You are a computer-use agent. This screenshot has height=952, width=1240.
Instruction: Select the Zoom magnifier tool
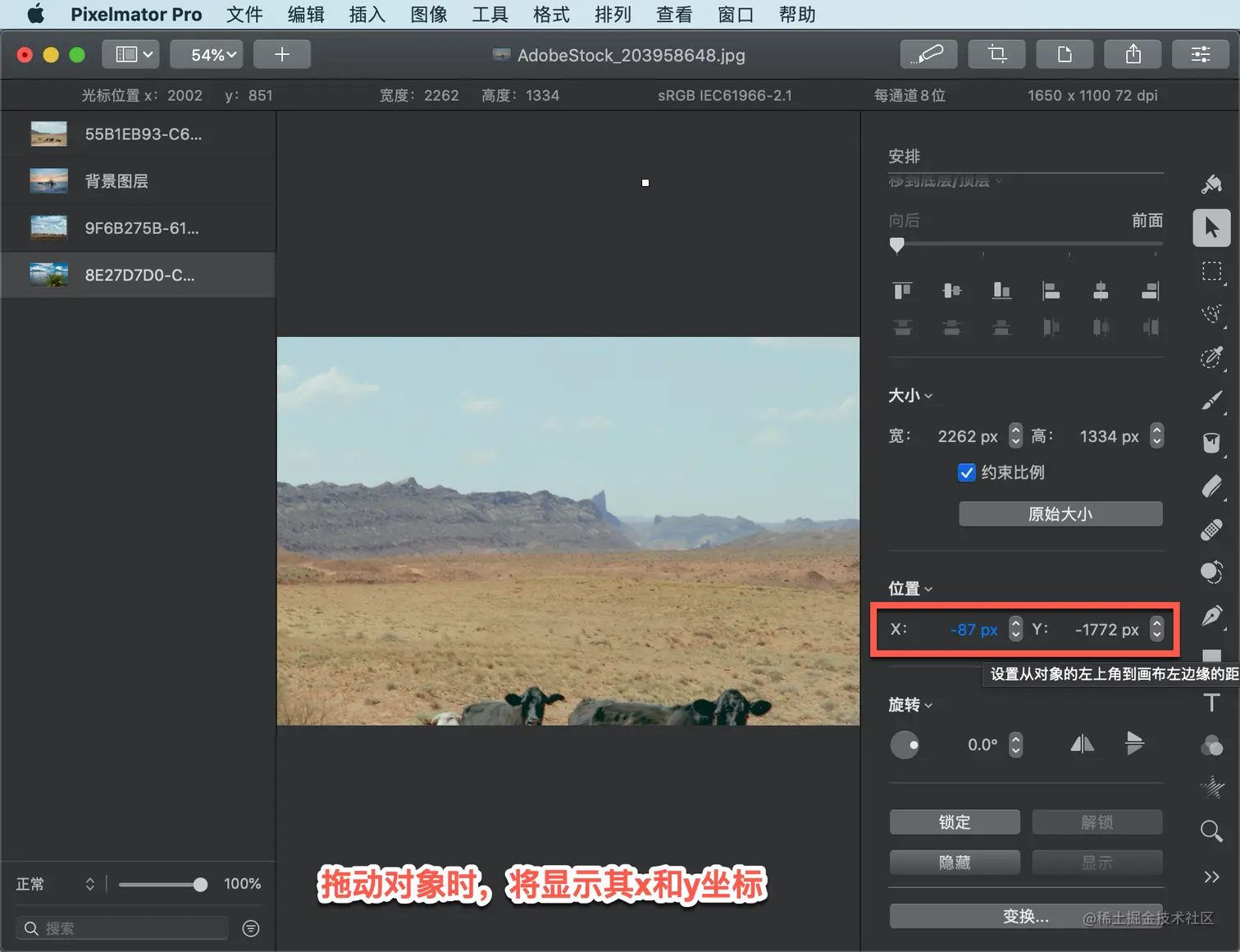point(1211,831)
